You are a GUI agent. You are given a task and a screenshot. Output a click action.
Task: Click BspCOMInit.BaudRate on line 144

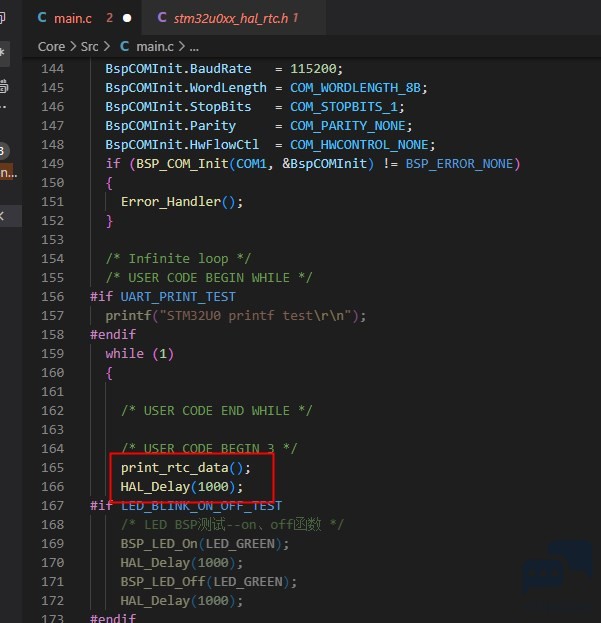[178, 69]
